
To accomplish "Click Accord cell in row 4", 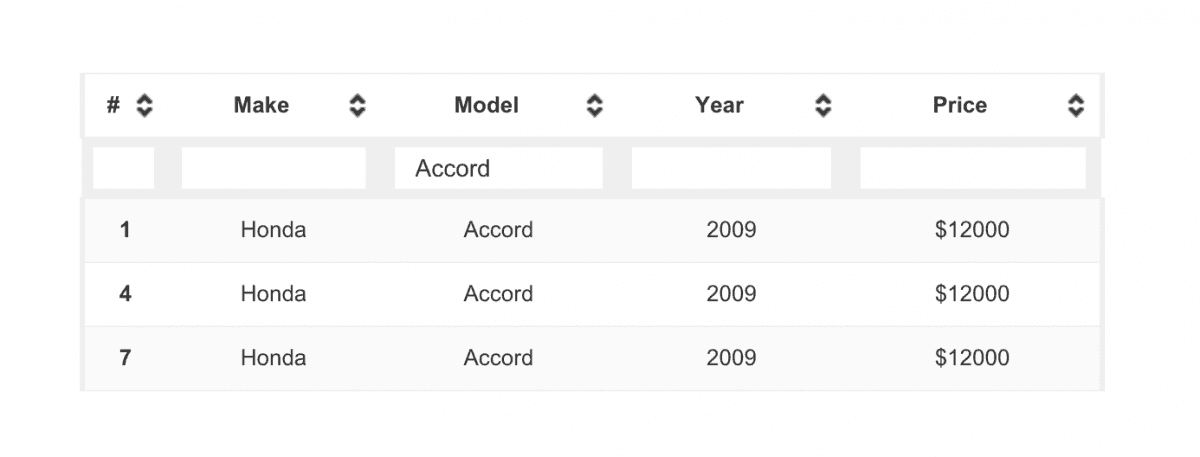I will tap(498, 294).
